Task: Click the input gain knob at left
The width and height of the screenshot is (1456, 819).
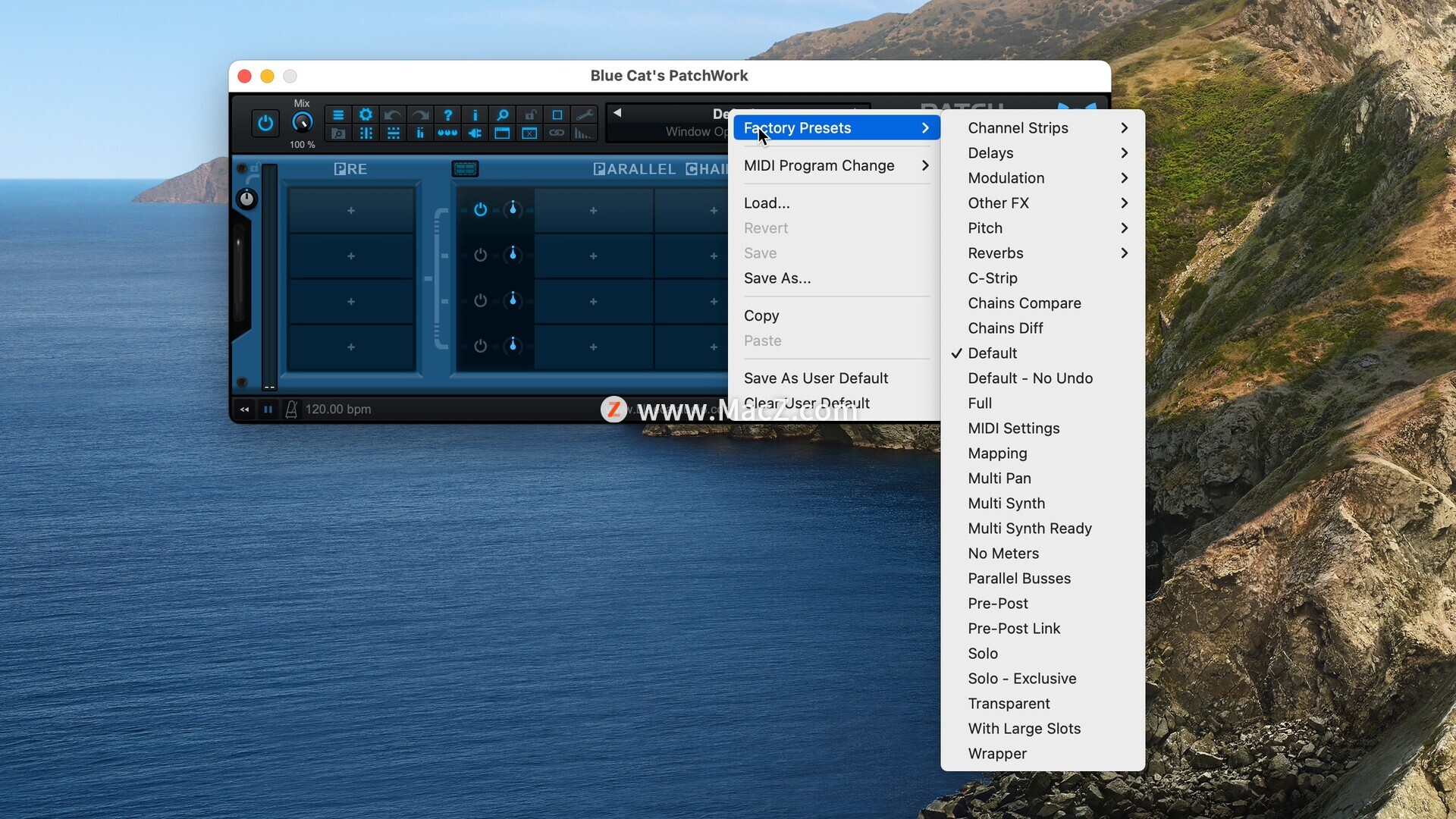Action: point(246,199)
